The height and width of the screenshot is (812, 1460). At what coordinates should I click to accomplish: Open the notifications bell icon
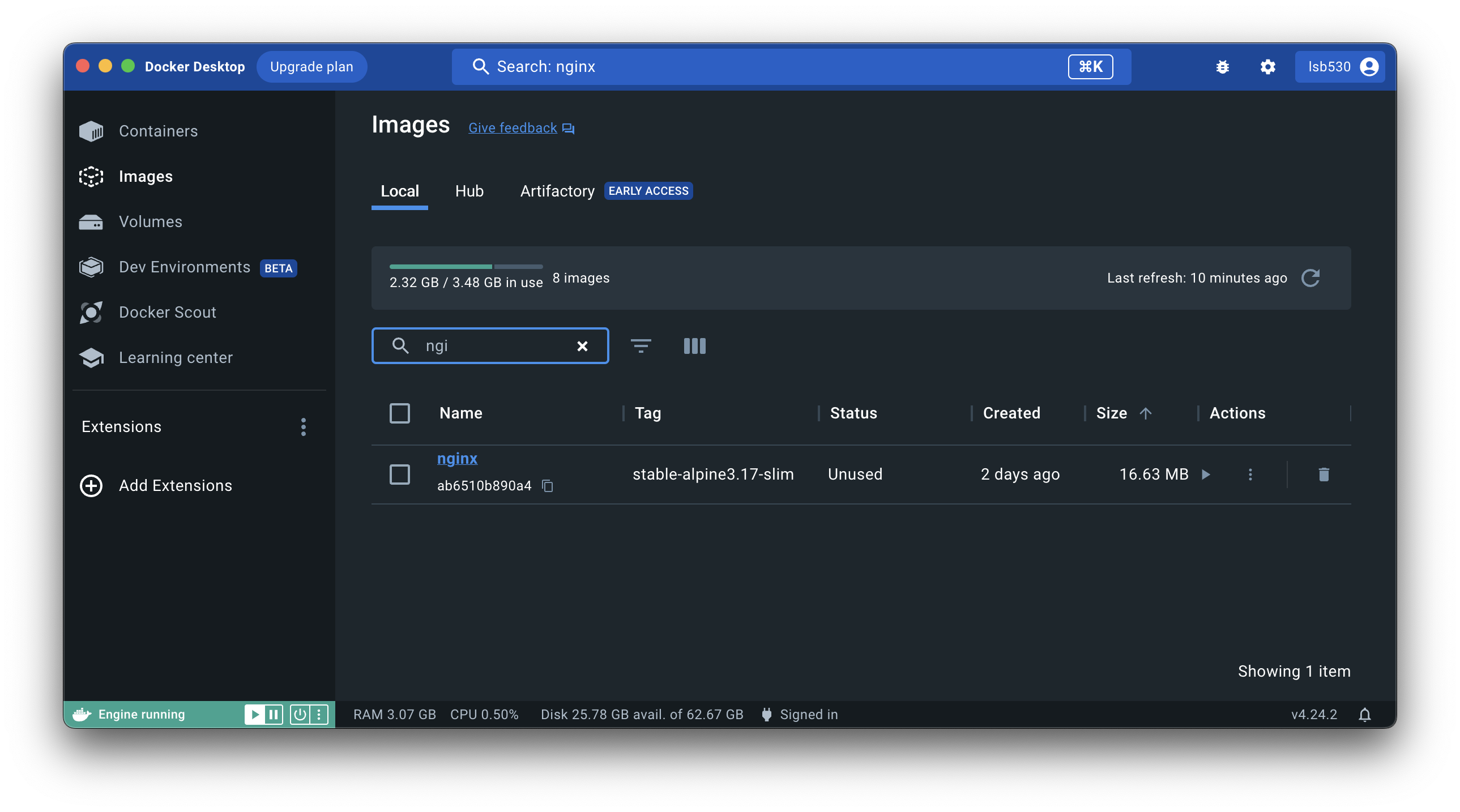coord(1364,715)
